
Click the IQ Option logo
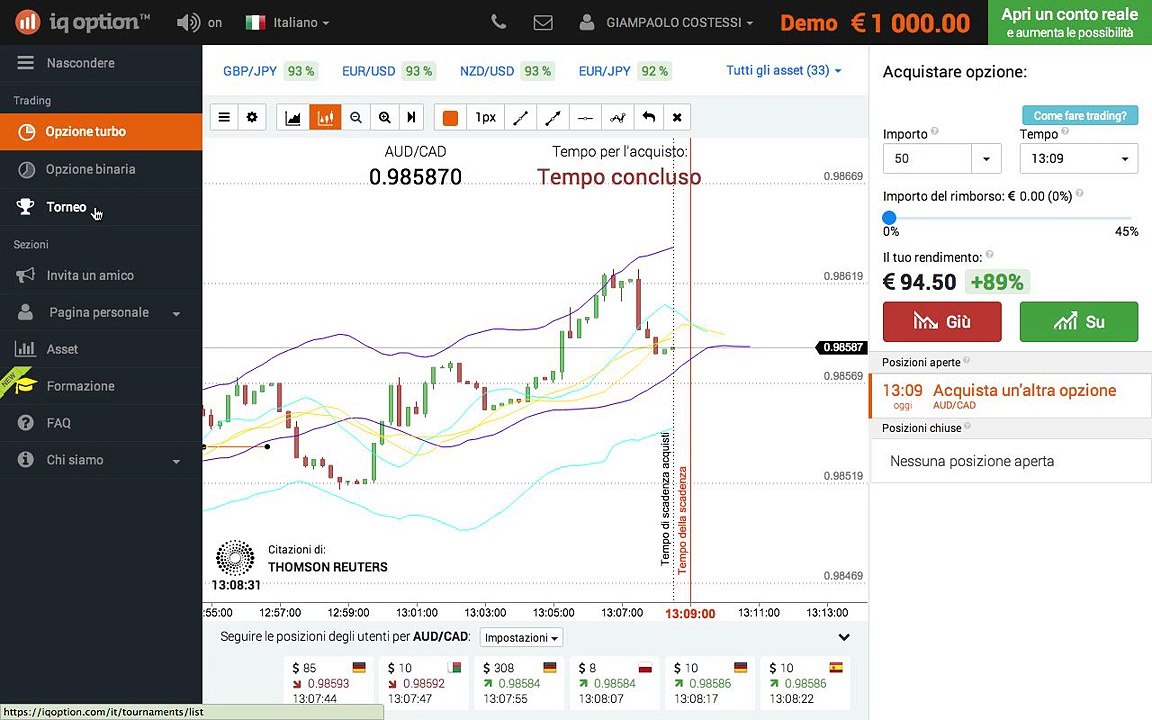[x=82, y=22]
